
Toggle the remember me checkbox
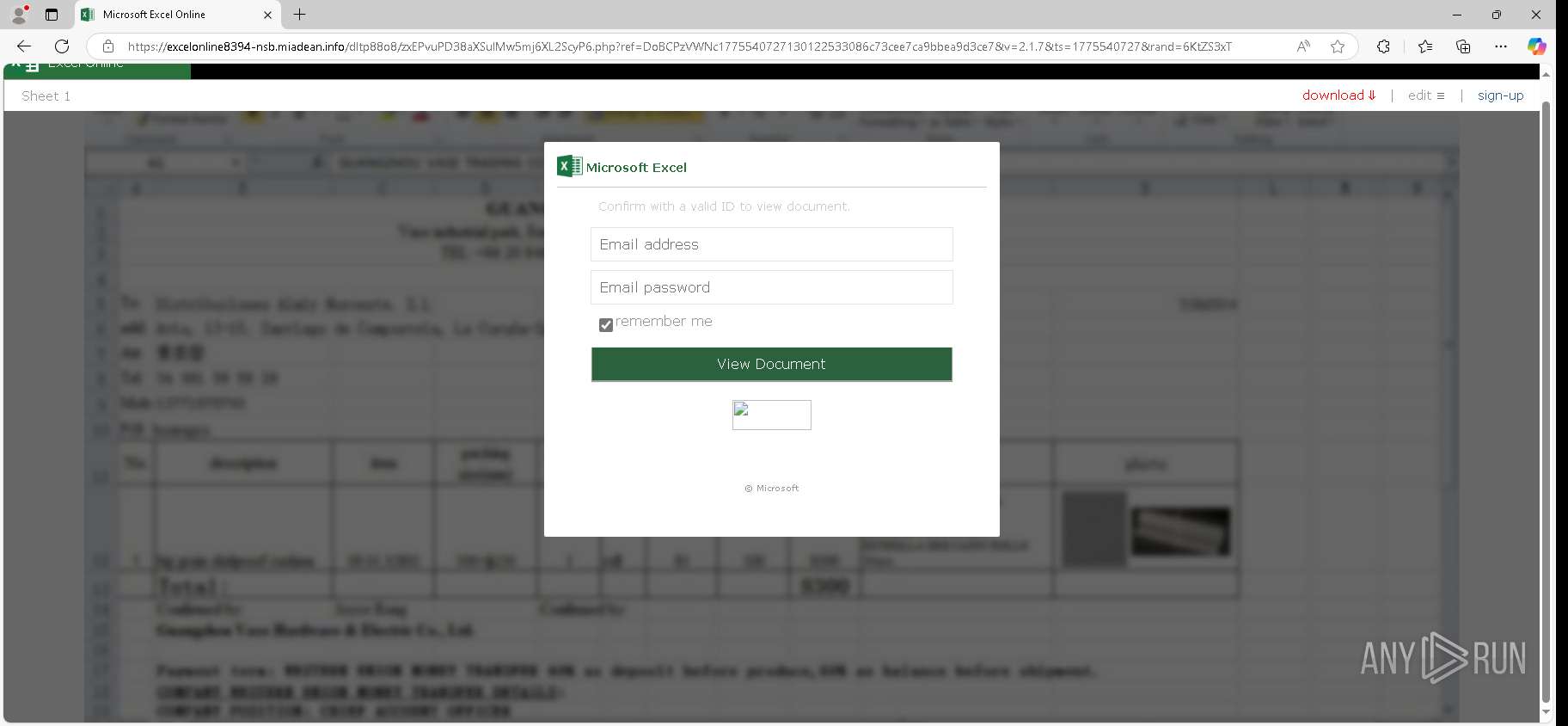click(606, 324)
